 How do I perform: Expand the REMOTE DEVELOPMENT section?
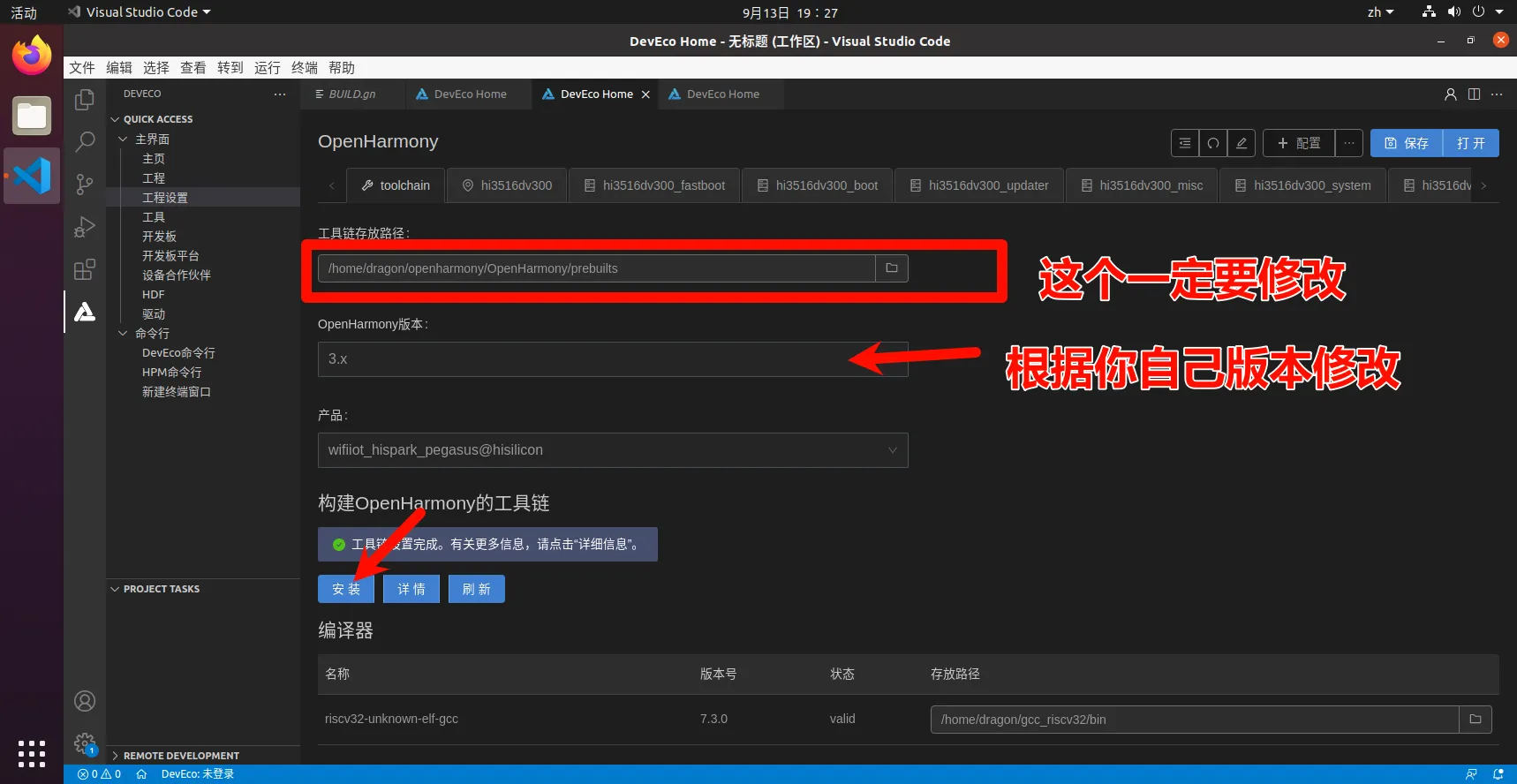pyautogui.click(x=115, y=756)
